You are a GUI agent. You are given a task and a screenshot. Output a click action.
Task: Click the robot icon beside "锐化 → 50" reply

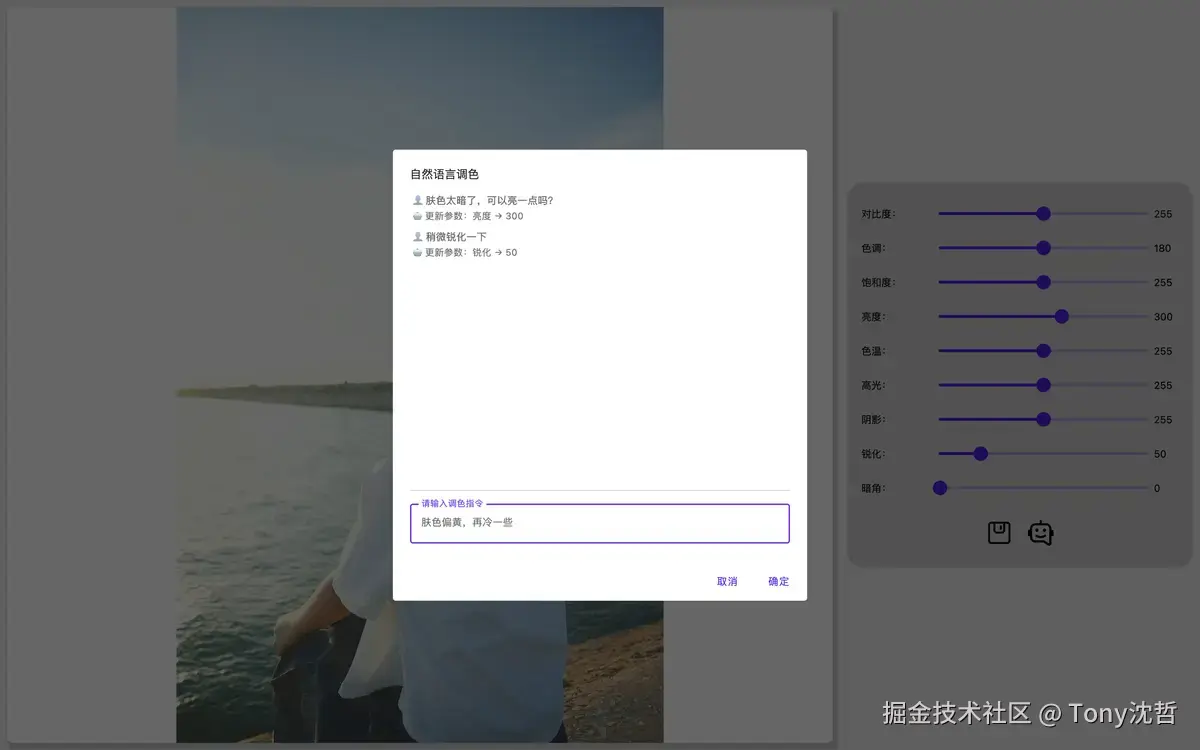(x=417, y=252)
